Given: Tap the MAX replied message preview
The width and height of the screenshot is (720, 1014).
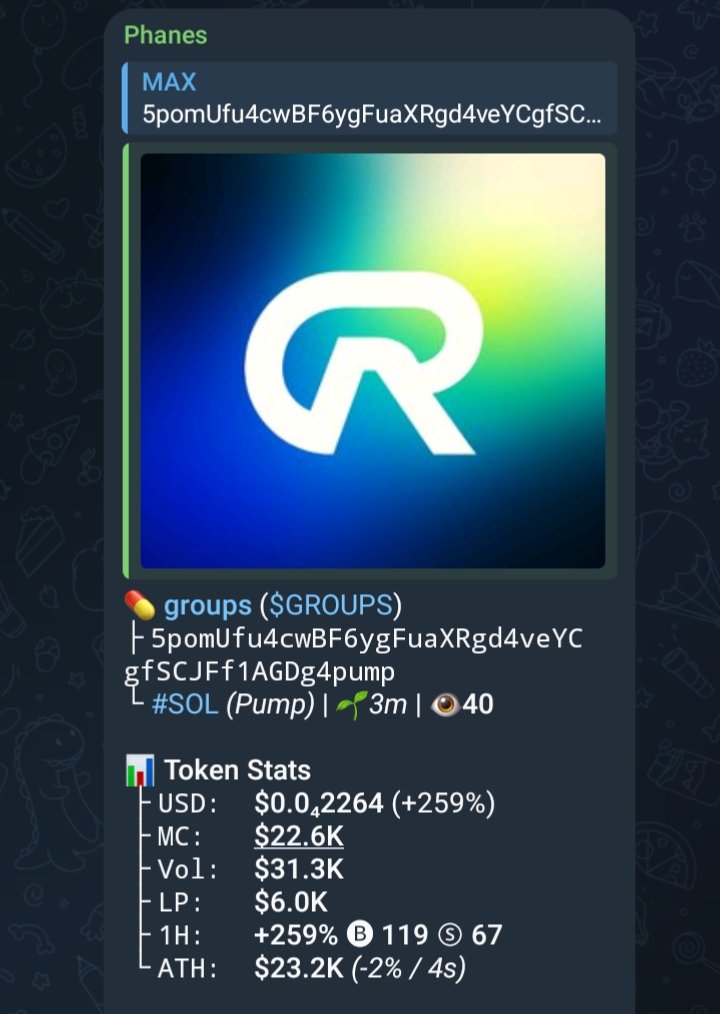Looking at the screenshot, I should pos(369,98).
